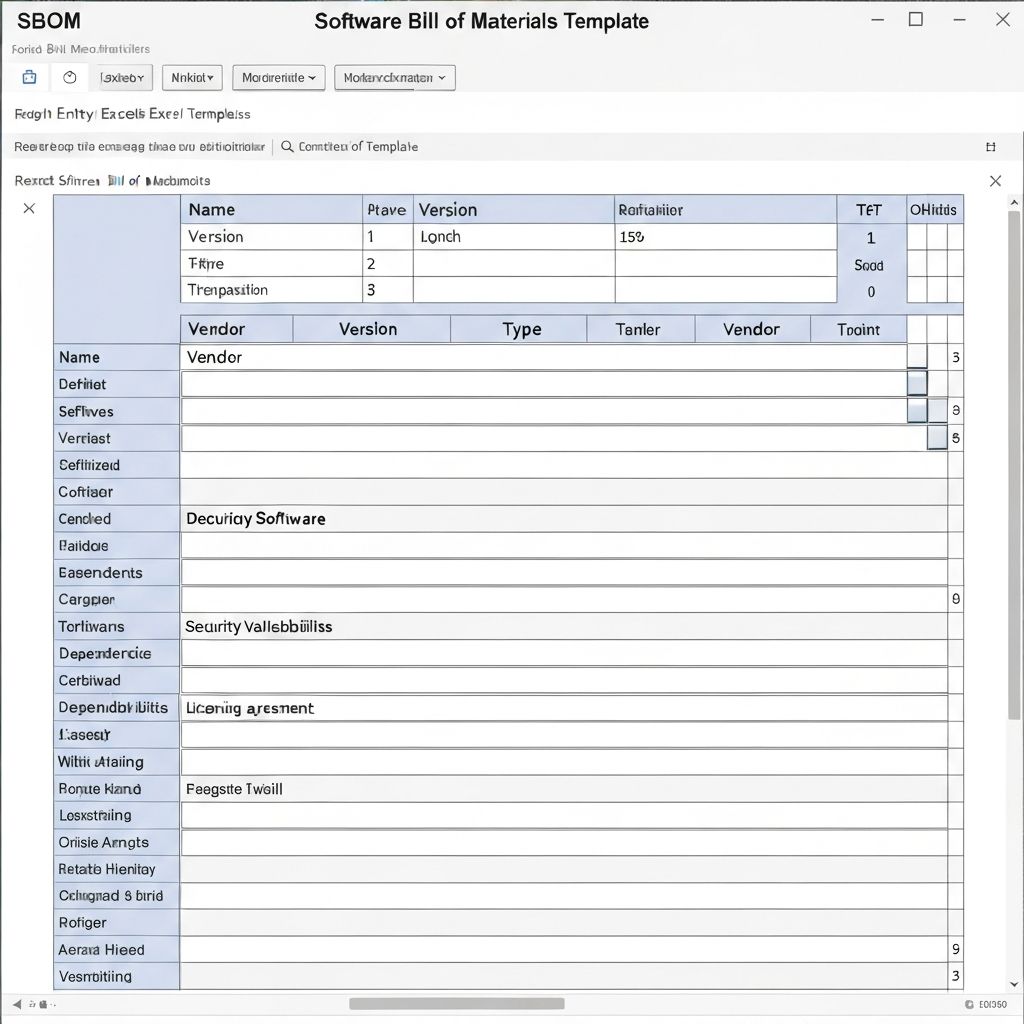Image resolution: width=1024 pixels, height=1024 pixels.
Task: Click the X icon above the row headers
Action: pyautogui.click(x=29, y=208)
